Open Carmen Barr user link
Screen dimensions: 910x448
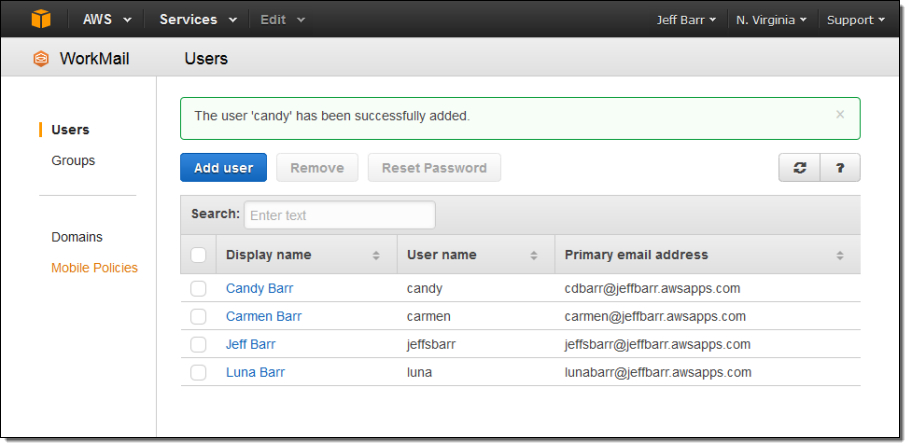click(263, 316)
